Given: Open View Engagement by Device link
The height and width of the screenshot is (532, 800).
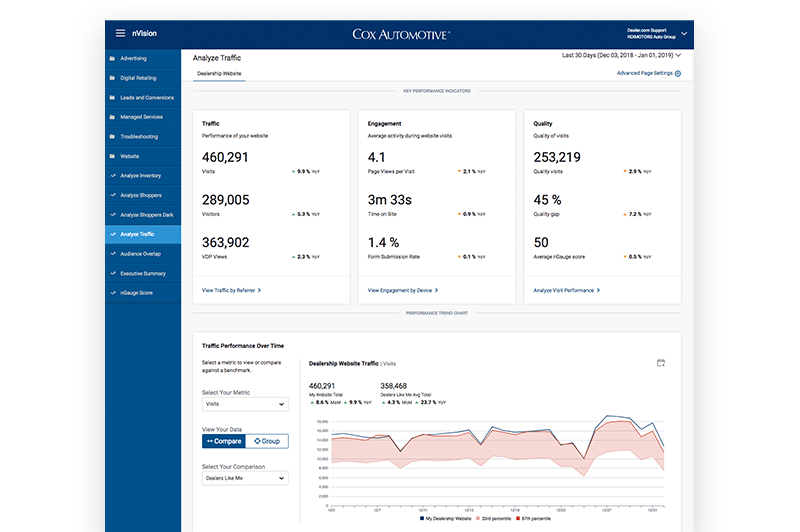Looking at the screenshot, I should [403, 290].
